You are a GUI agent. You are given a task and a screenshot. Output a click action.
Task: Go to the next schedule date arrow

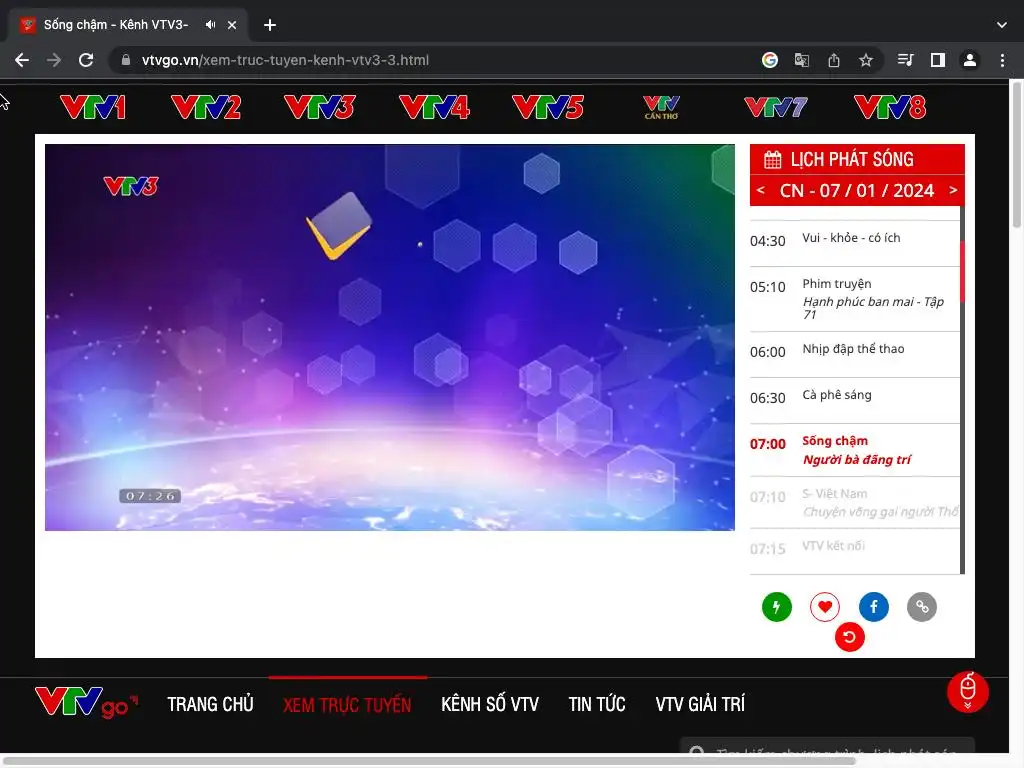[953, 190]
